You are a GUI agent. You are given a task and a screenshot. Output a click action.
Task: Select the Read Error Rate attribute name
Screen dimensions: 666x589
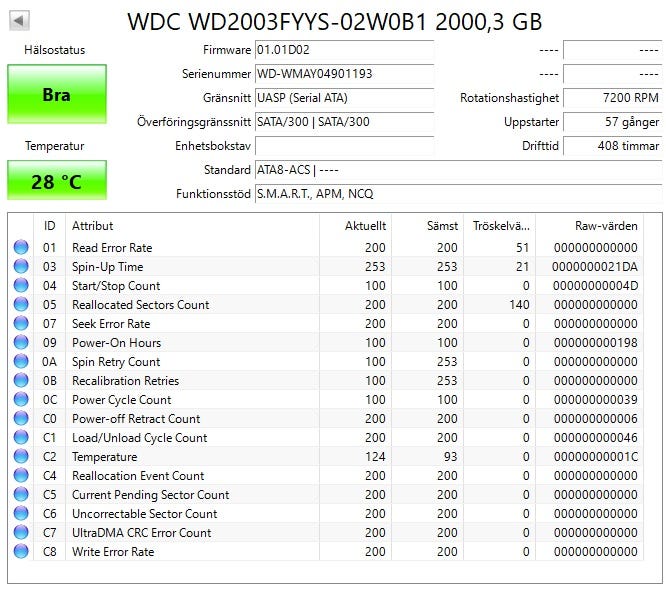click(112, 248)
